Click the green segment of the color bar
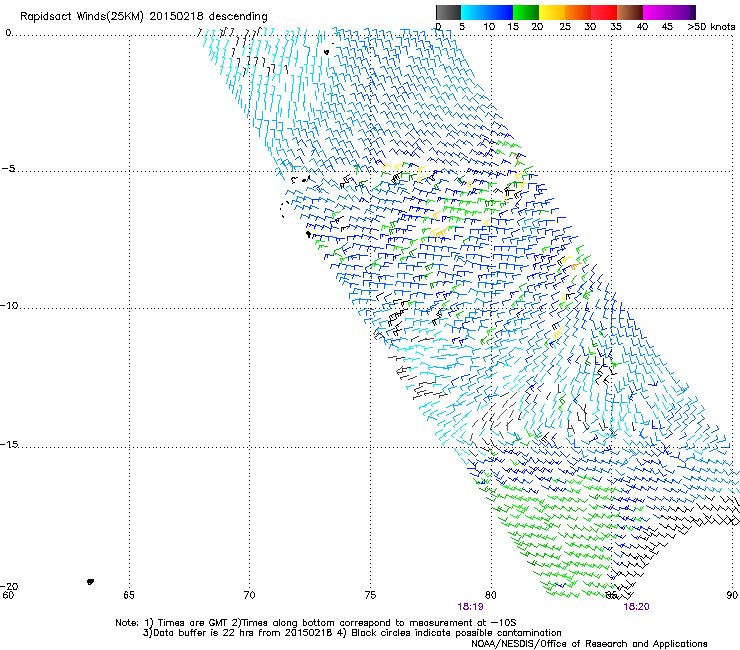 (x=526, y=12)
